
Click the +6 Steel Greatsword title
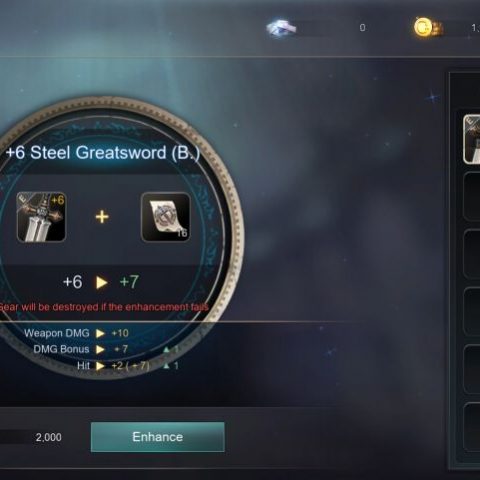point(103,153)
